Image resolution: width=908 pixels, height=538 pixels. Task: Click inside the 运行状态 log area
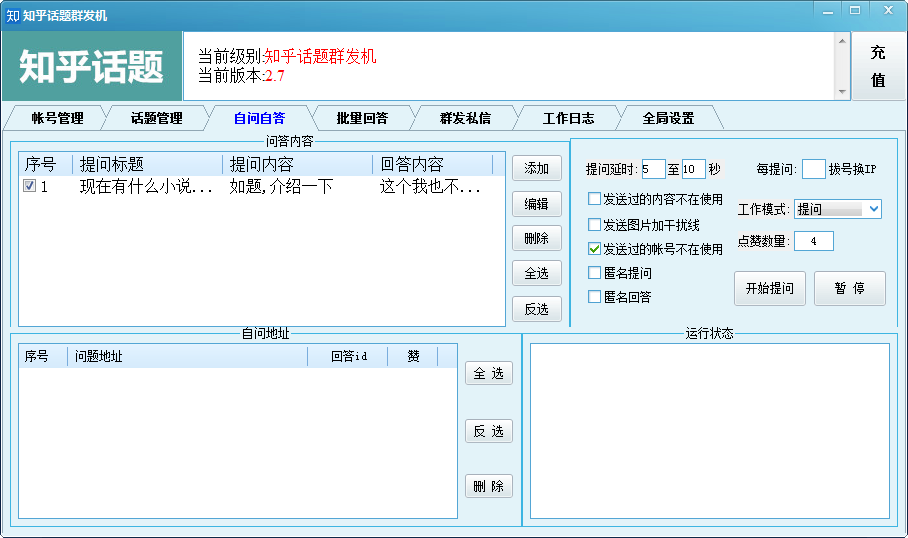[710, 431]
